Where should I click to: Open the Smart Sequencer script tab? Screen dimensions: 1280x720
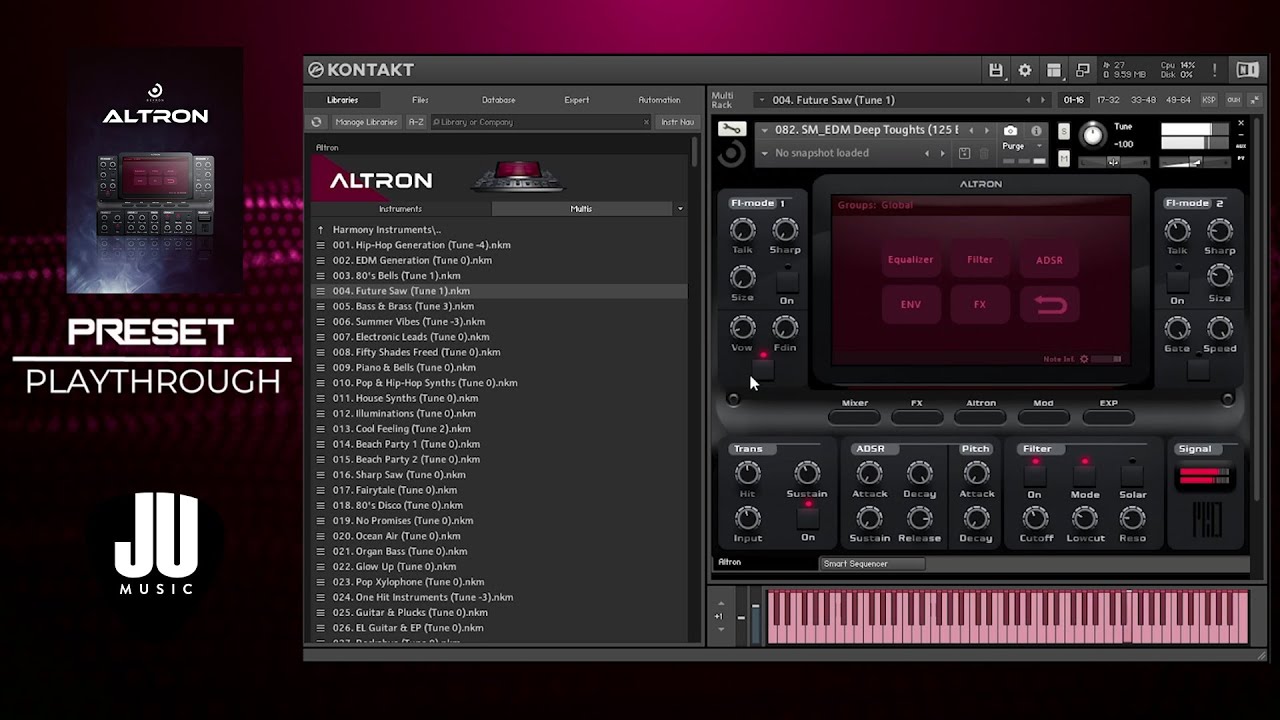pos(872,564)
